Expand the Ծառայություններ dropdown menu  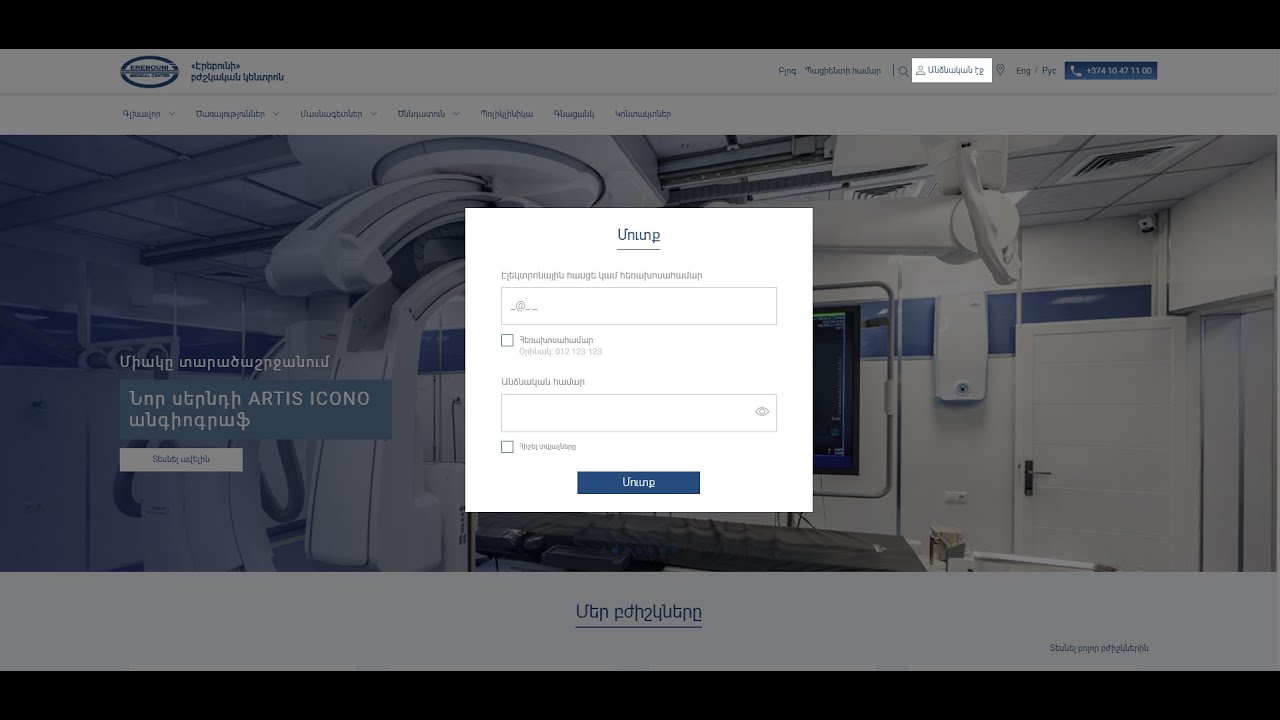[x=237, y=114]
